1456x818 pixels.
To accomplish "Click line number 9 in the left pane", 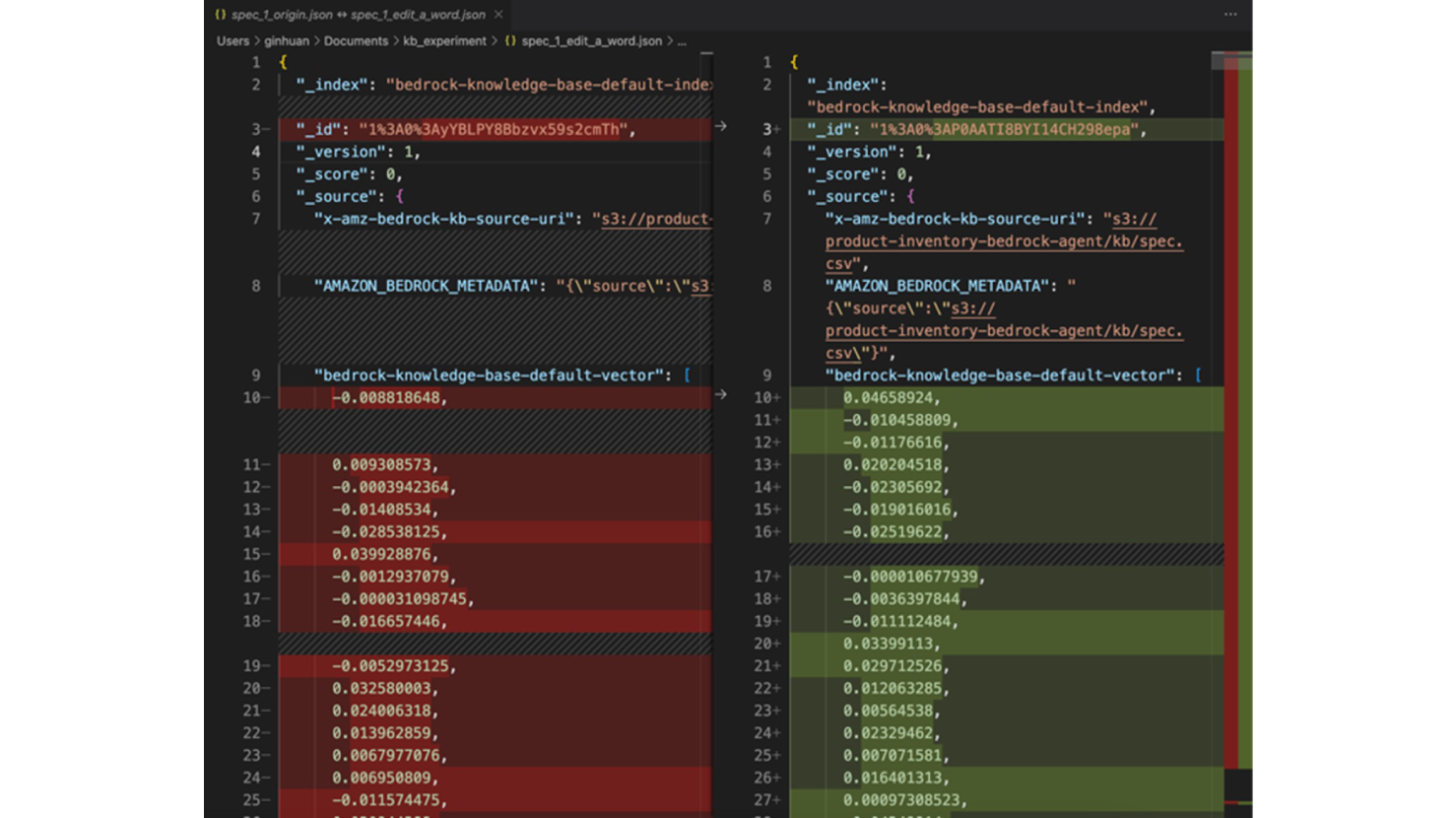I will (x=255, y=375).
